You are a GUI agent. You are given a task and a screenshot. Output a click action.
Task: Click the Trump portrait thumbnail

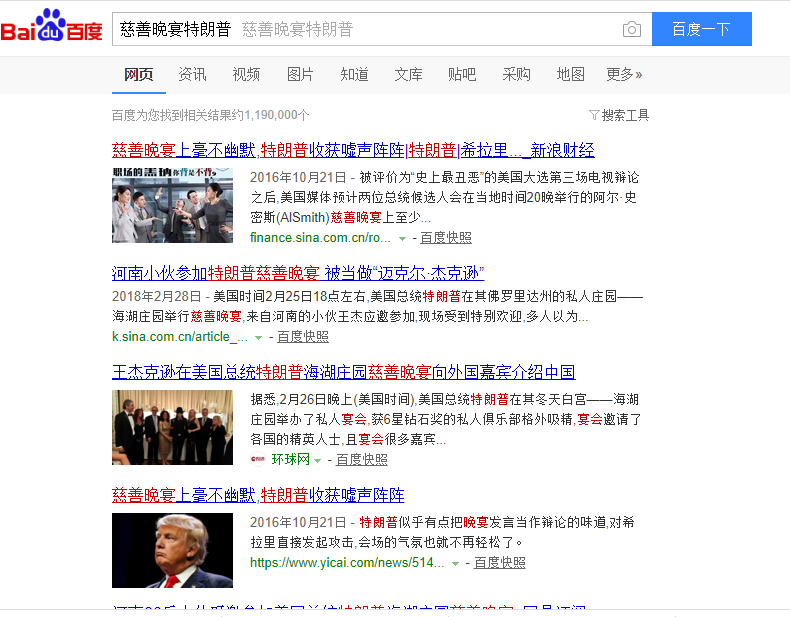172,551
